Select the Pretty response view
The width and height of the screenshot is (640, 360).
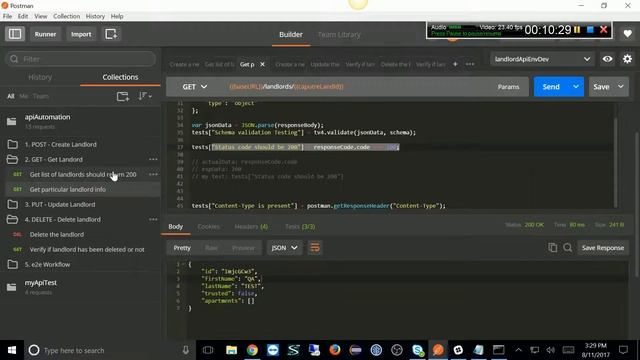point(182,248)
